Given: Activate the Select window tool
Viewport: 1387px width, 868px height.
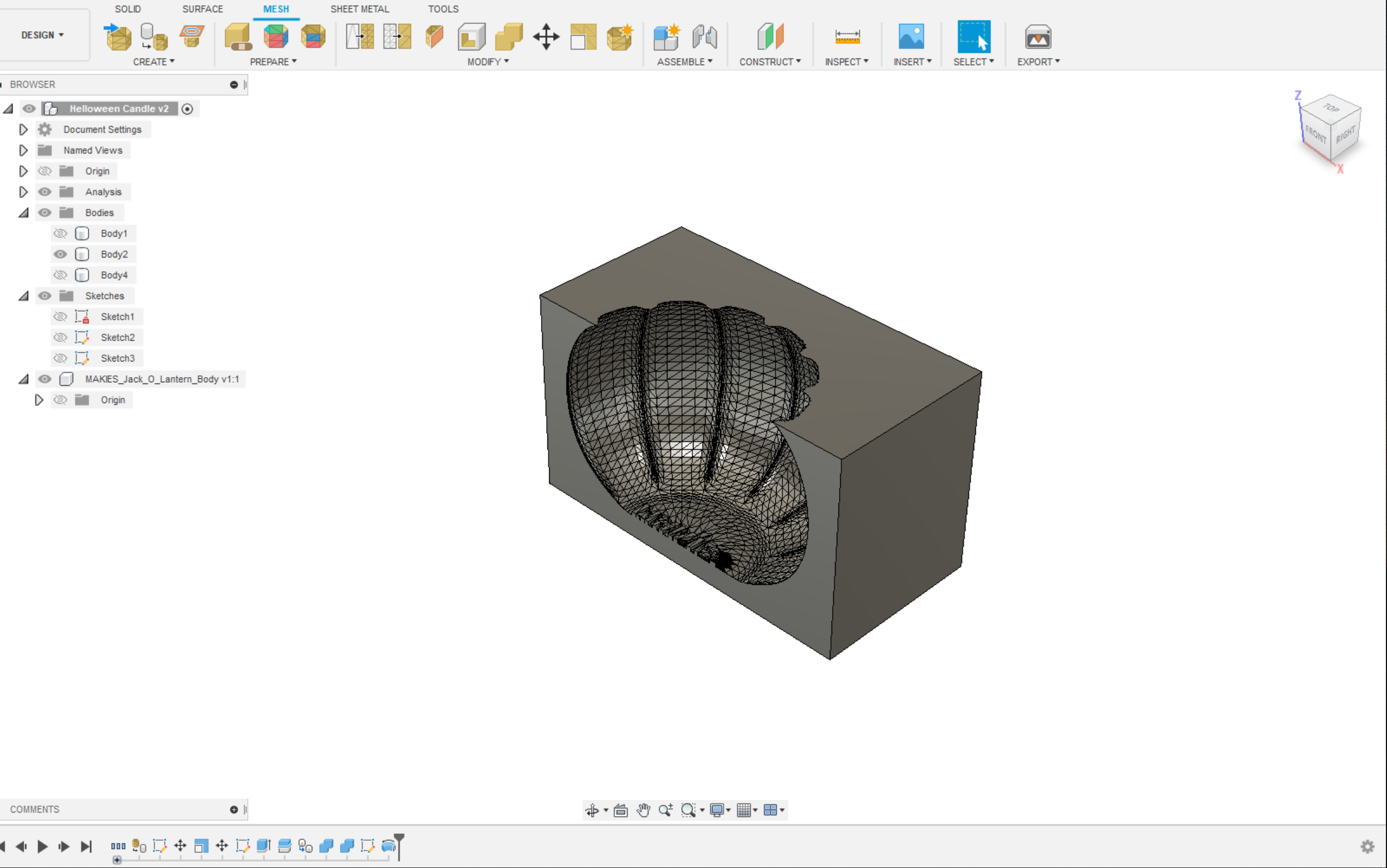Looking at the screenshot, I should pos(974,37).
